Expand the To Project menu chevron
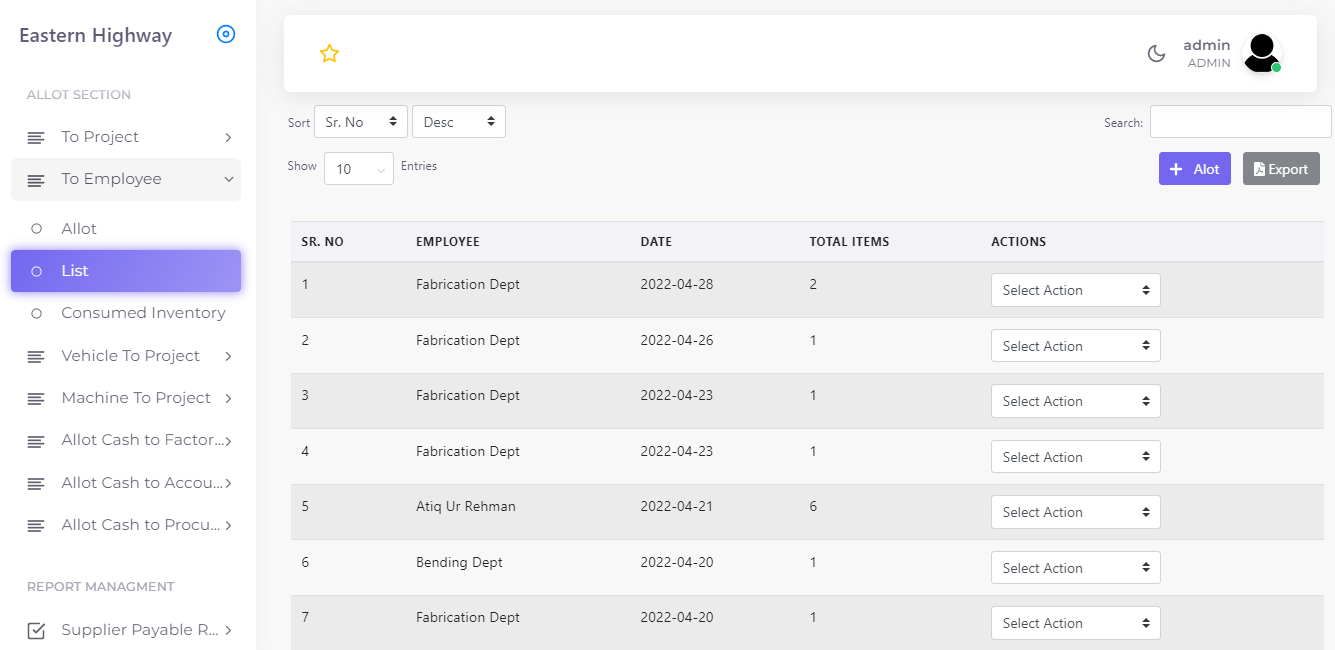1335x650 pixels. coord(228,137)
